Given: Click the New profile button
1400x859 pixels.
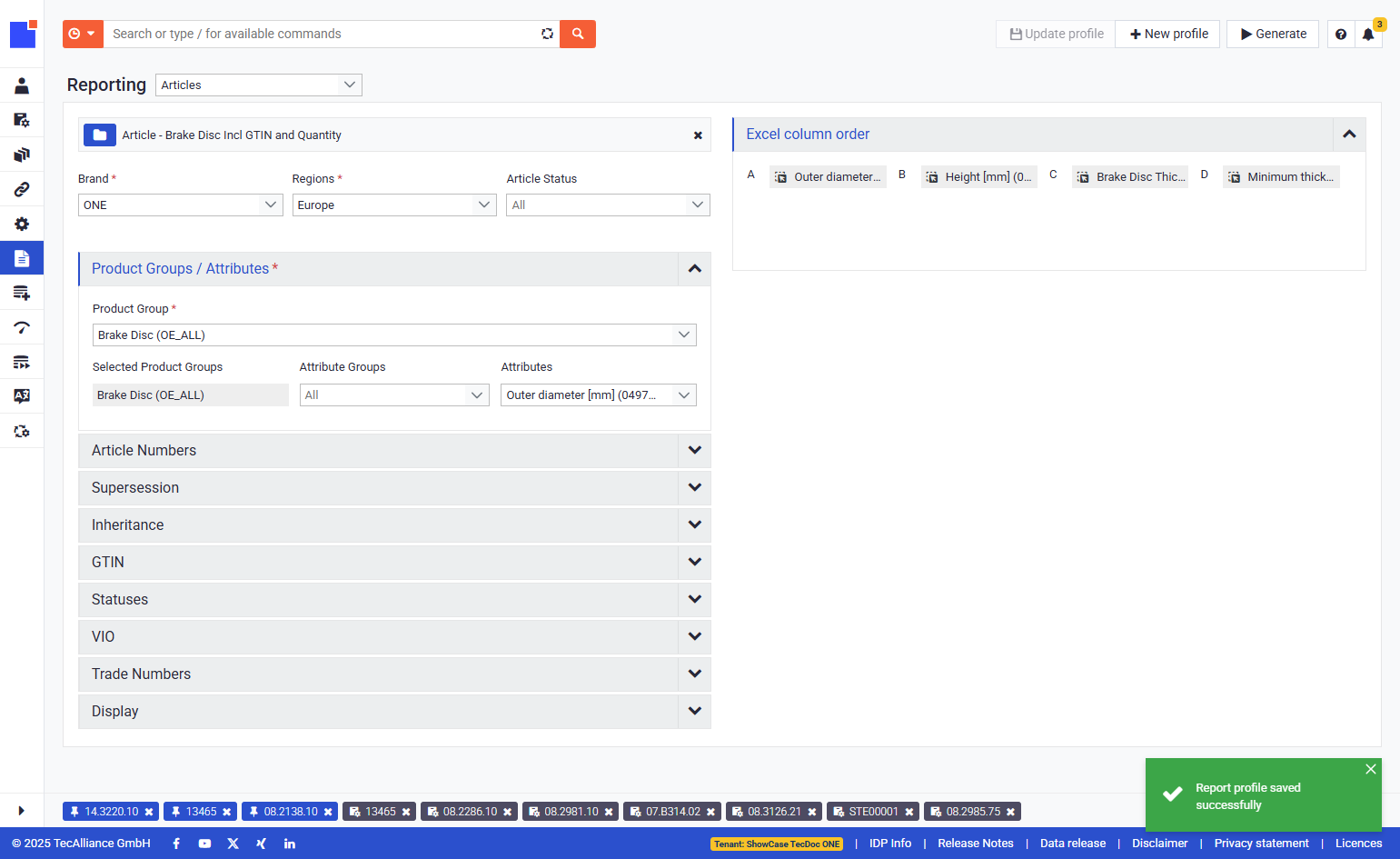Looking at the screenshot, I should tap(1168, 34).
